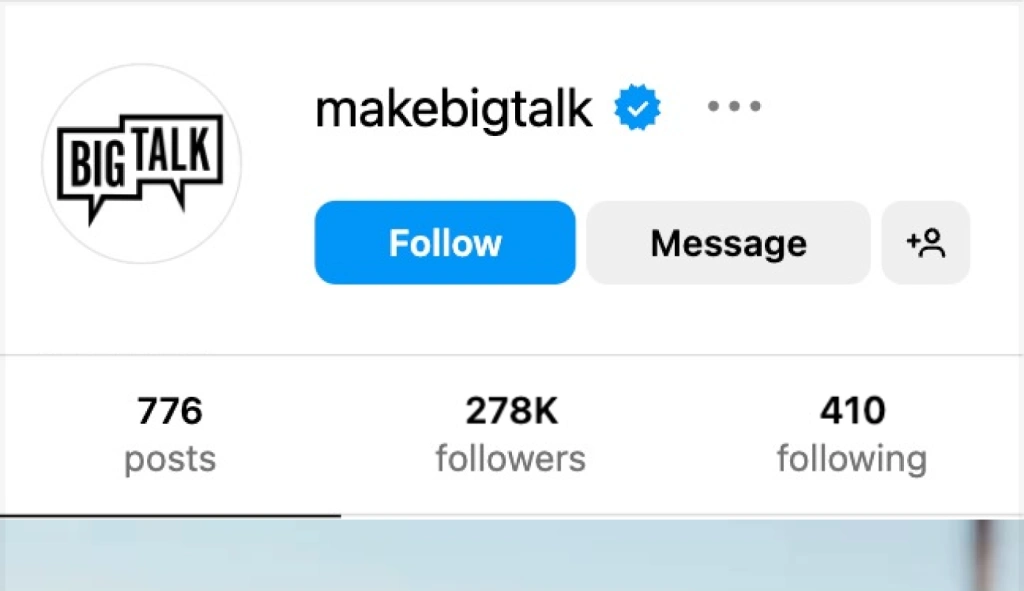Open the Big Talk profile picture
This screenshot has height=591, width=1024.
[x=141, y=165]
